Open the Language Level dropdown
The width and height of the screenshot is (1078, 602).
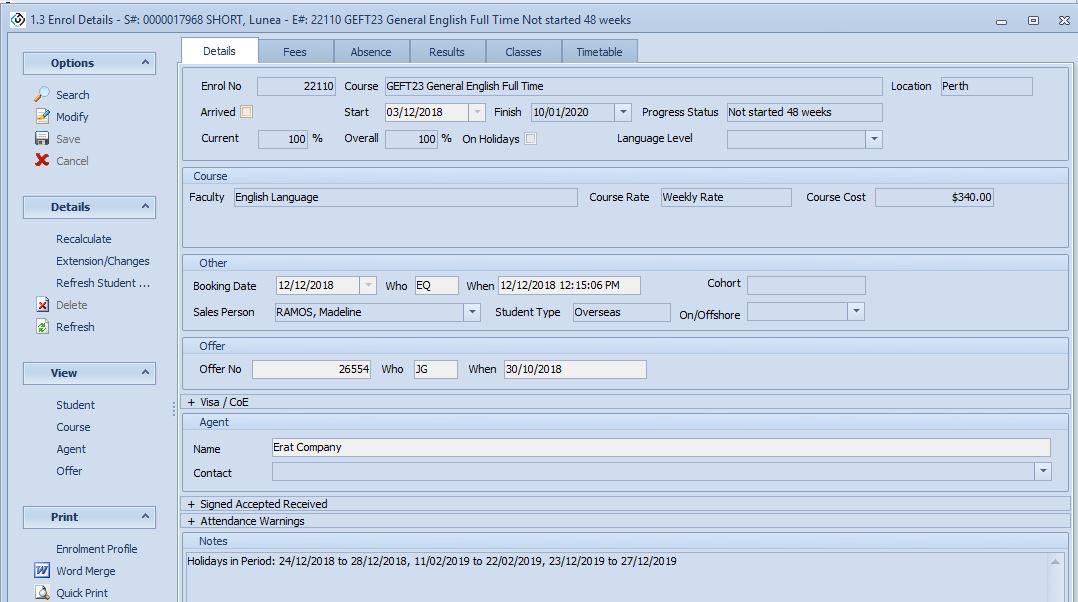pyautogui.click(x=874, y=139)
